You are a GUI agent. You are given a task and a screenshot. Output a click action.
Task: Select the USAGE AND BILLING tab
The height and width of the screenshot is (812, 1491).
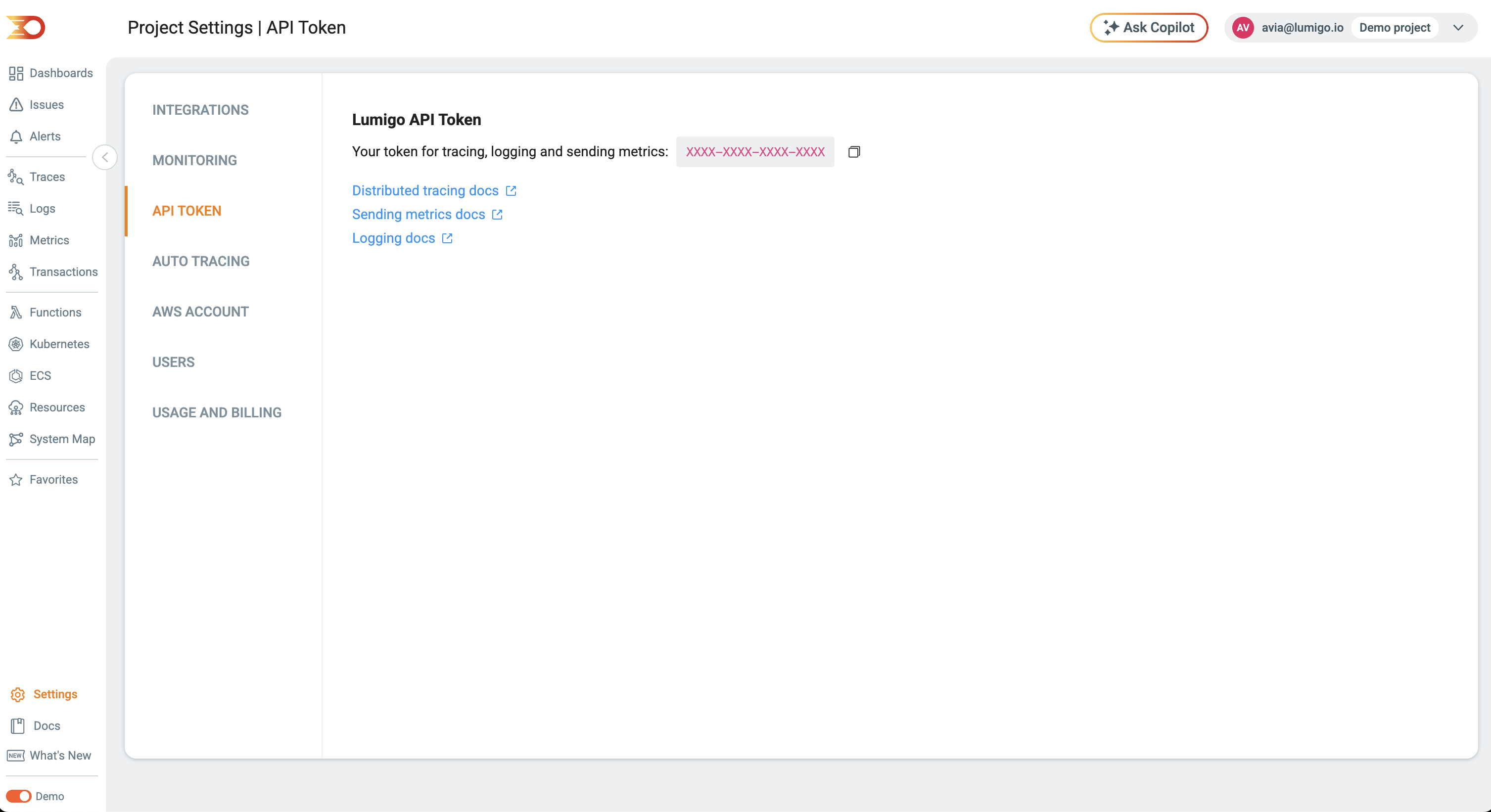coord(217,412)
